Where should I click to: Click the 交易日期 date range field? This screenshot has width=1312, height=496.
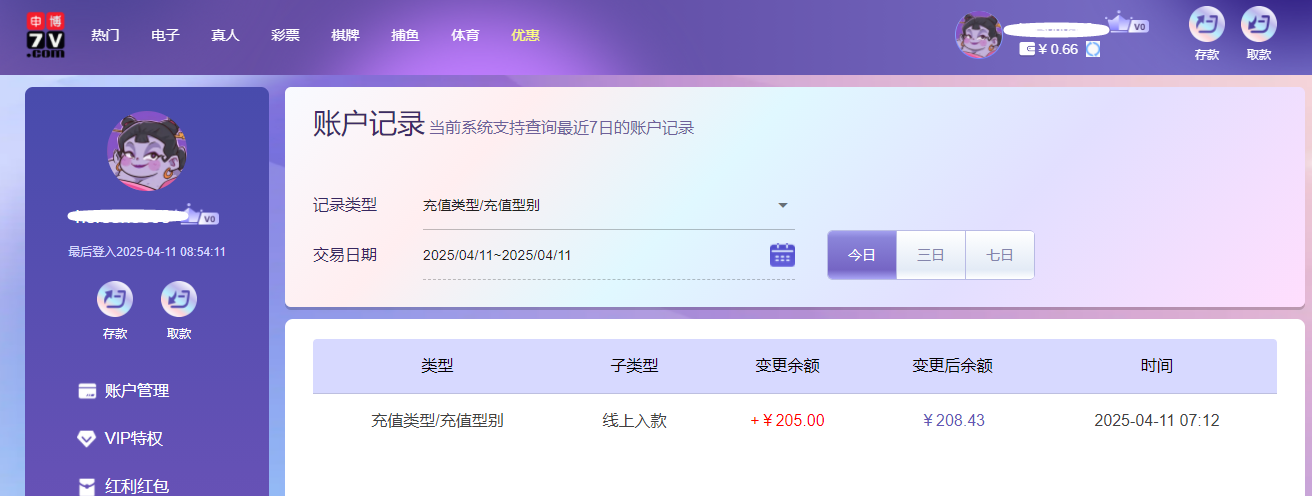tap(590, 255)
